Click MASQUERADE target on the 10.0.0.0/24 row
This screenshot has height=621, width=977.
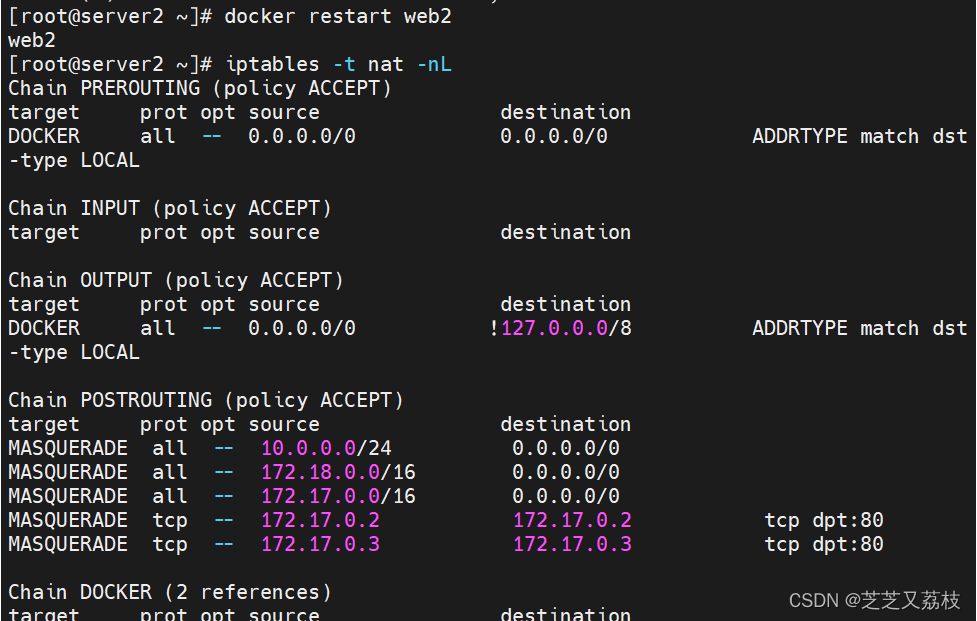(68, 449)
